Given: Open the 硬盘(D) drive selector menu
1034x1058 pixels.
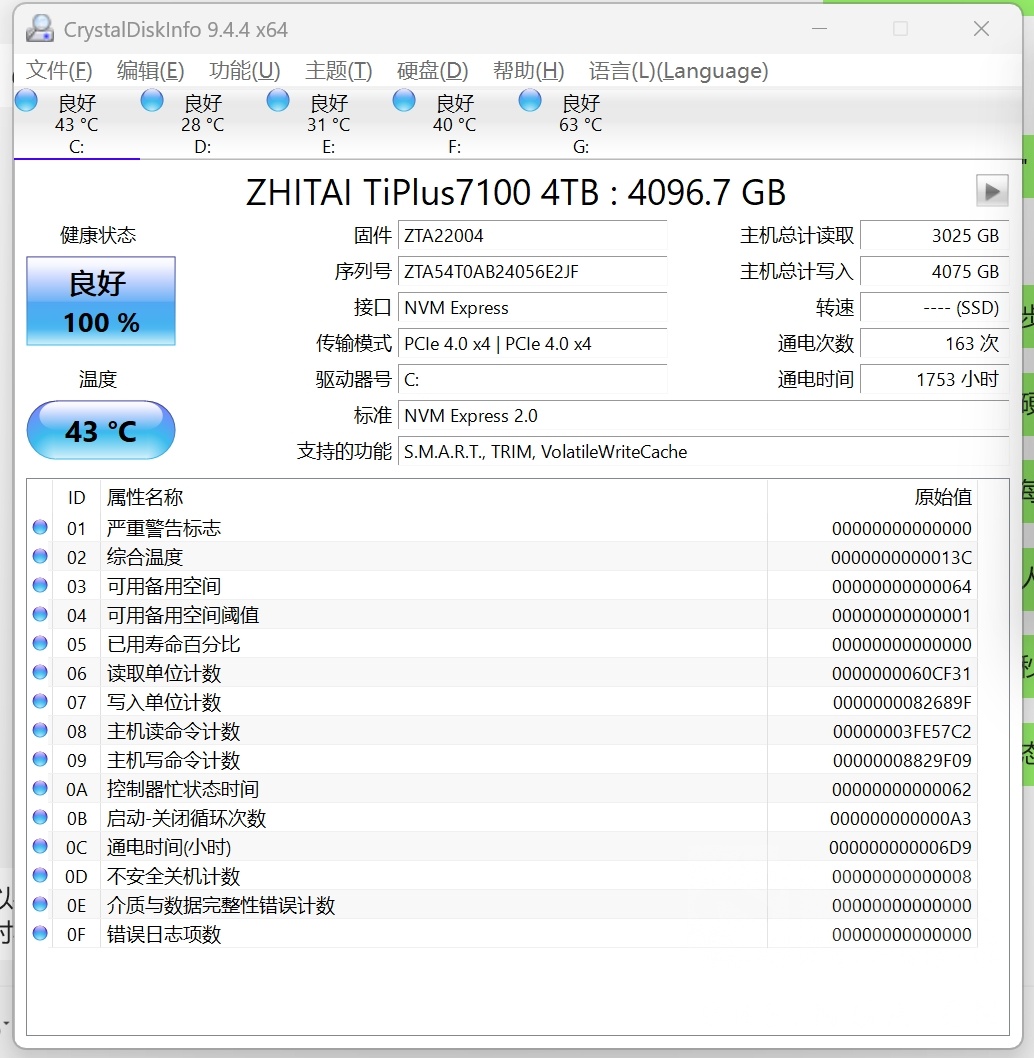Looking at the screenshot, I should [x=432, y=71].
